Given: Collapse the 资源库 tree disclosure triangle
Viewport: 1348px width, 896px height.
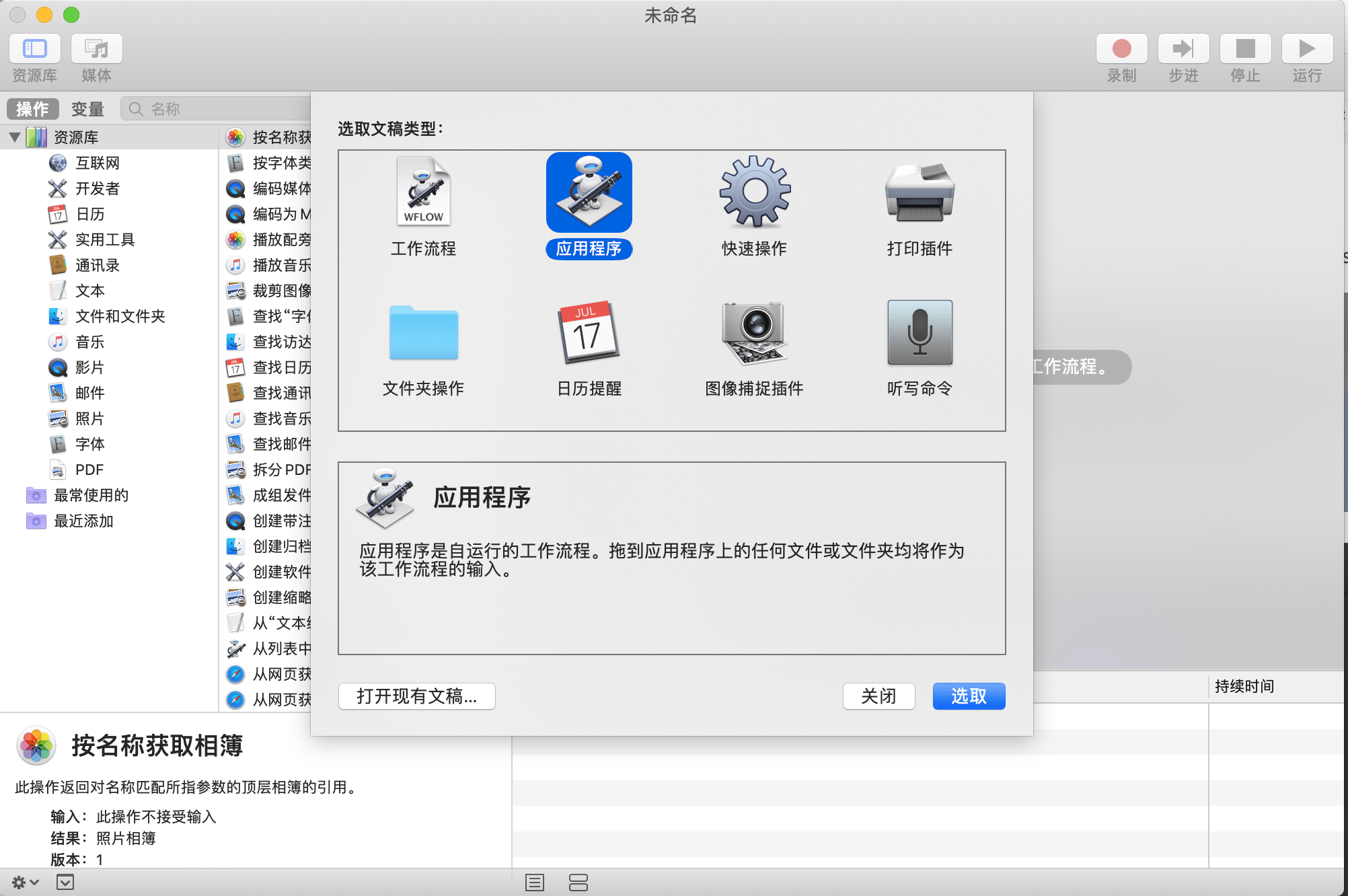Looking at the screenshot, I should 14,137.
